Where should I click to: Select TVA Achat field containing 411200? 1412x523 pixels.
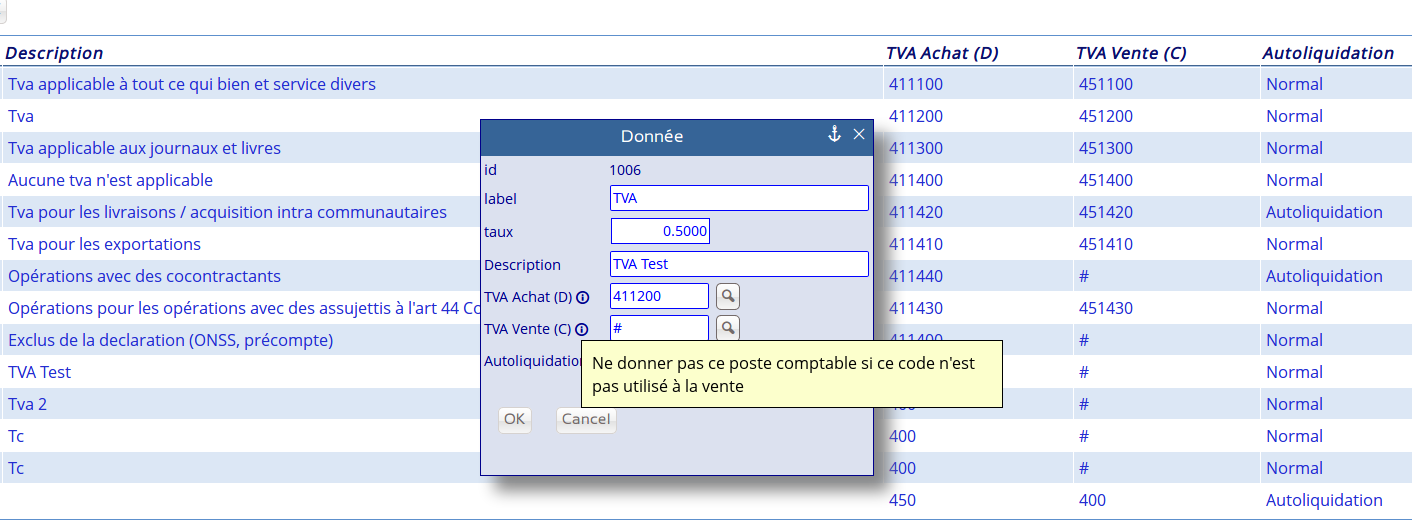[x=659, y=296]
